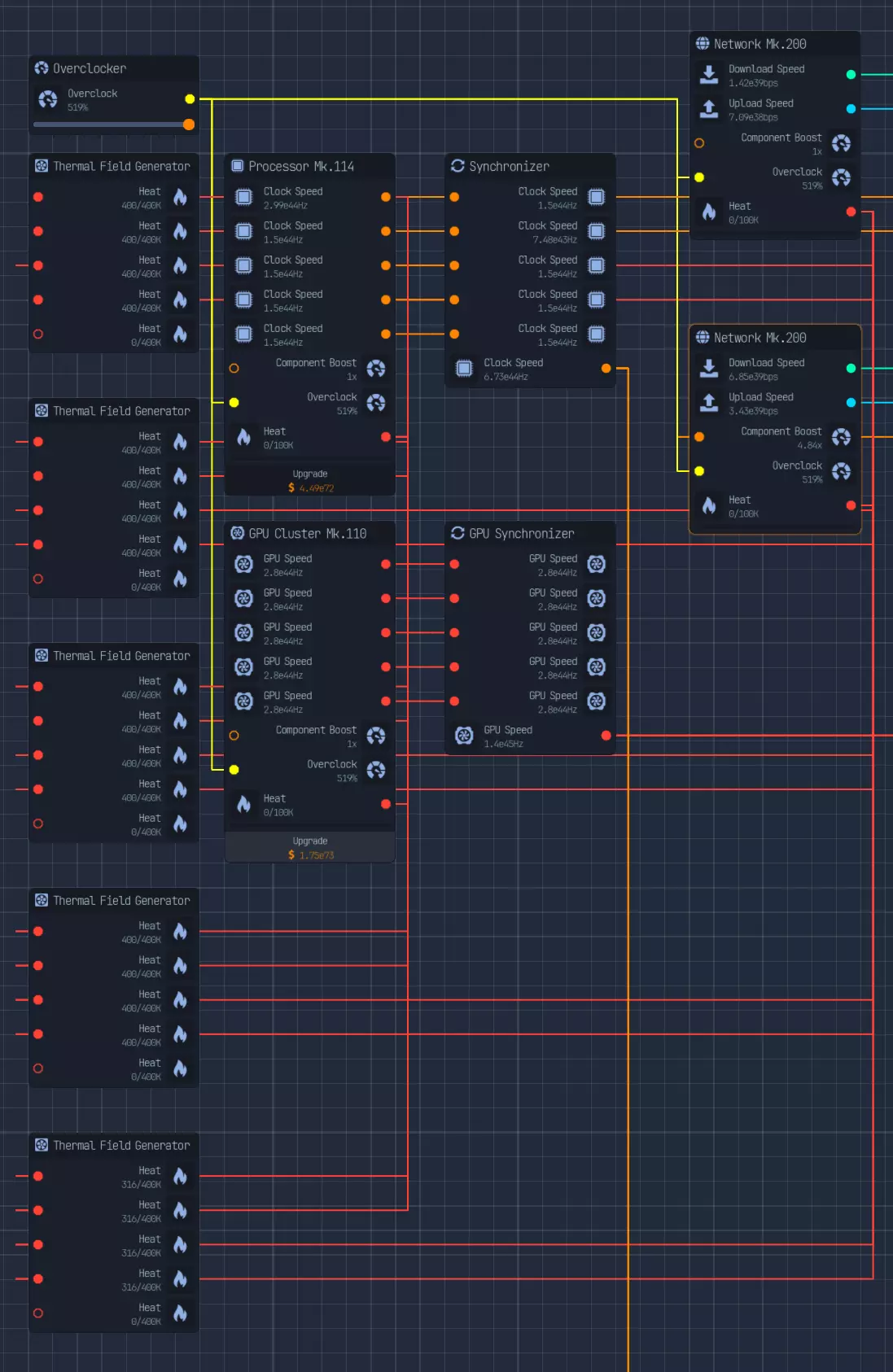This screenshot has width=893, height=1372.
Task: Click the Download Speed 6.85e39bps download icon
Action: pos(709,369)
